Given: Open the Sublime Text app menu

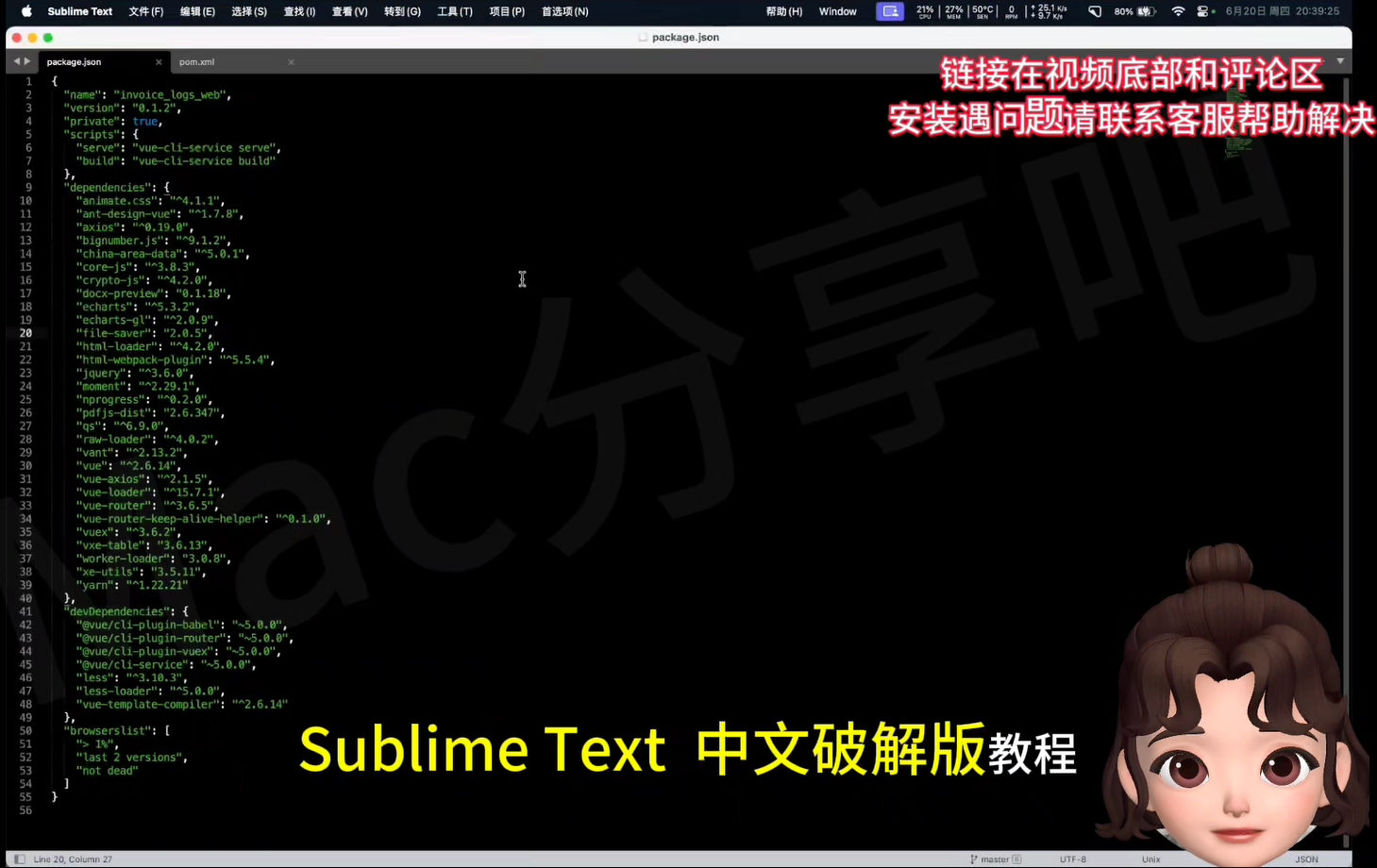Looking at the screenshot, I should (80, 11).
